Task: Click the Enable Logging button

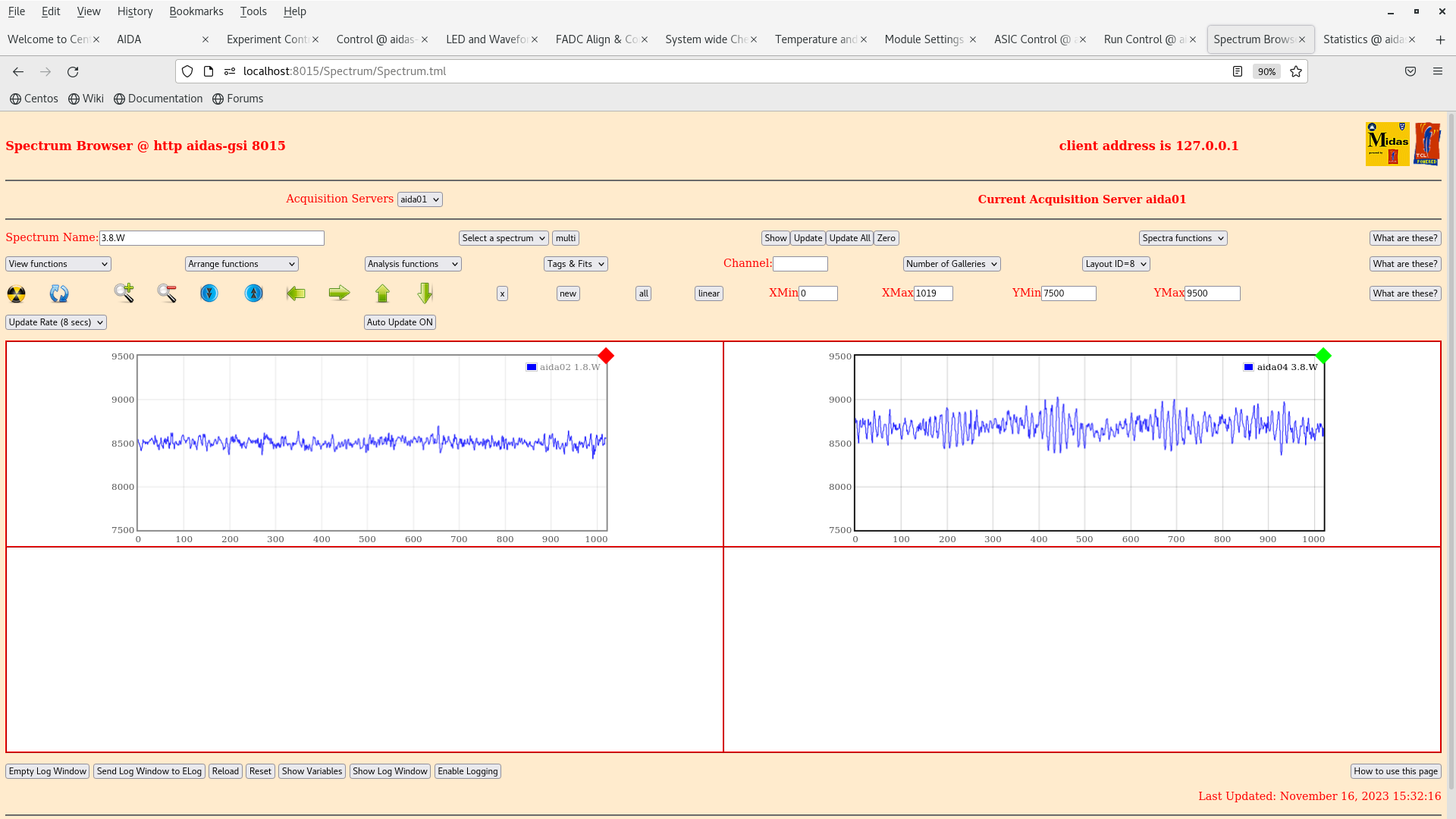Action: tap(467, 771)
